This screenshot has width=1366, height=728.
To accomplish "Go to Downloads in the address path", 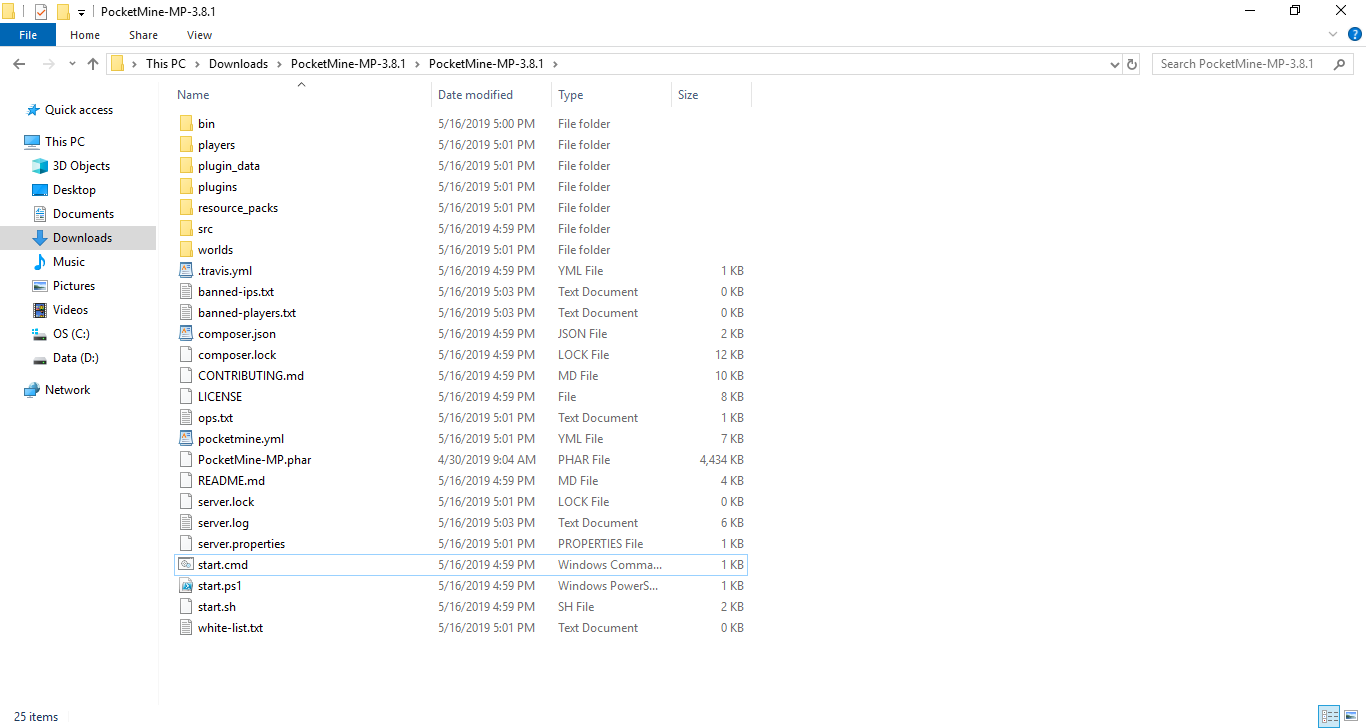I will coord(238,64).
